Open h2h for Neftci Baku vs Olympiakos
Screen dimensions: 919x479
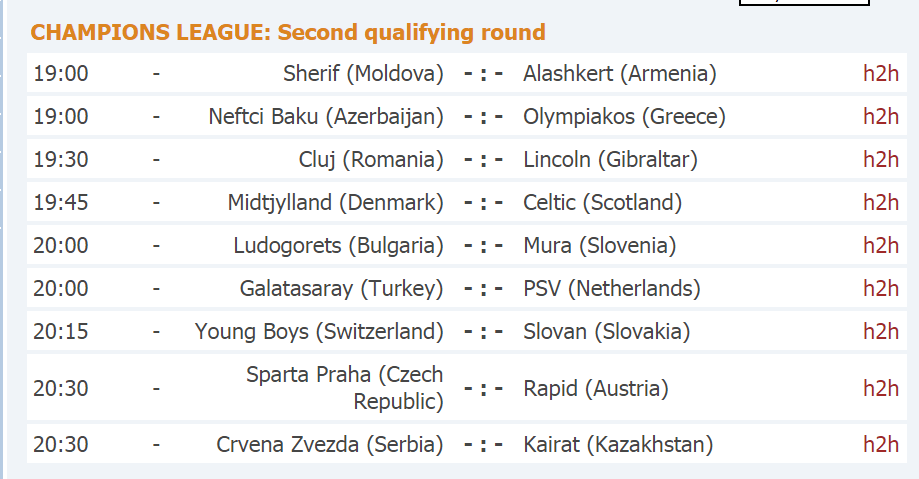(x=881, y=116)
